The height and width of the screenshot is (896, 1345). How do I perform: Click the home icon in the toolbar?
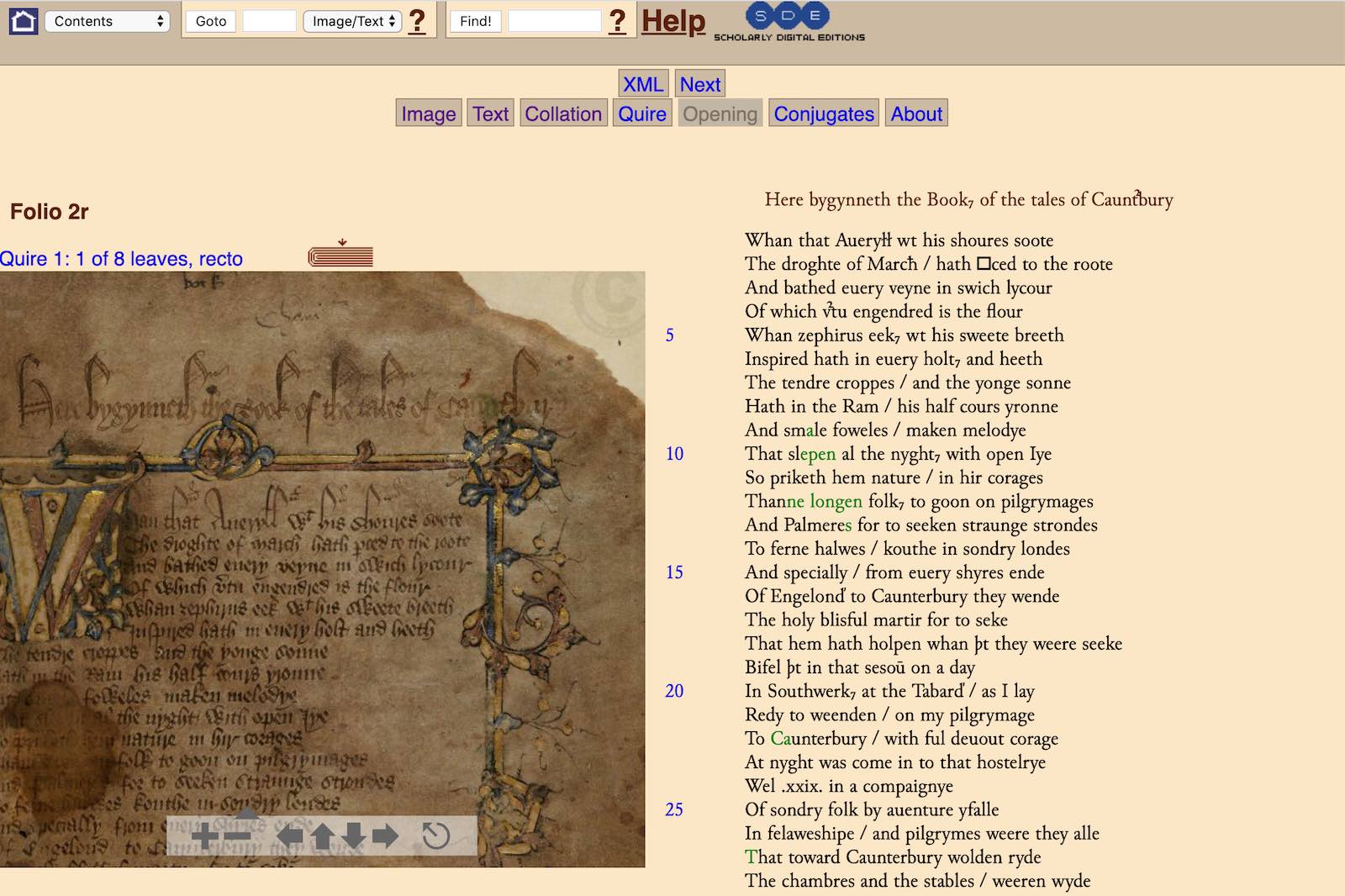click(23, 21)
